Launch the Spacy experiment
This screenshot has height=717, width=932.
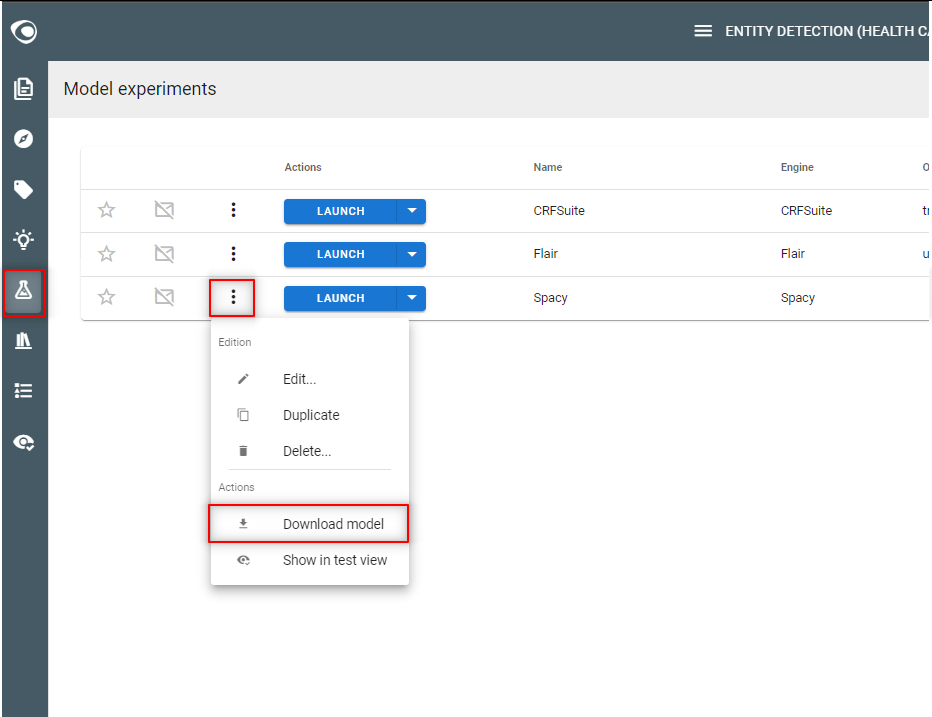(x=340, y=298)
